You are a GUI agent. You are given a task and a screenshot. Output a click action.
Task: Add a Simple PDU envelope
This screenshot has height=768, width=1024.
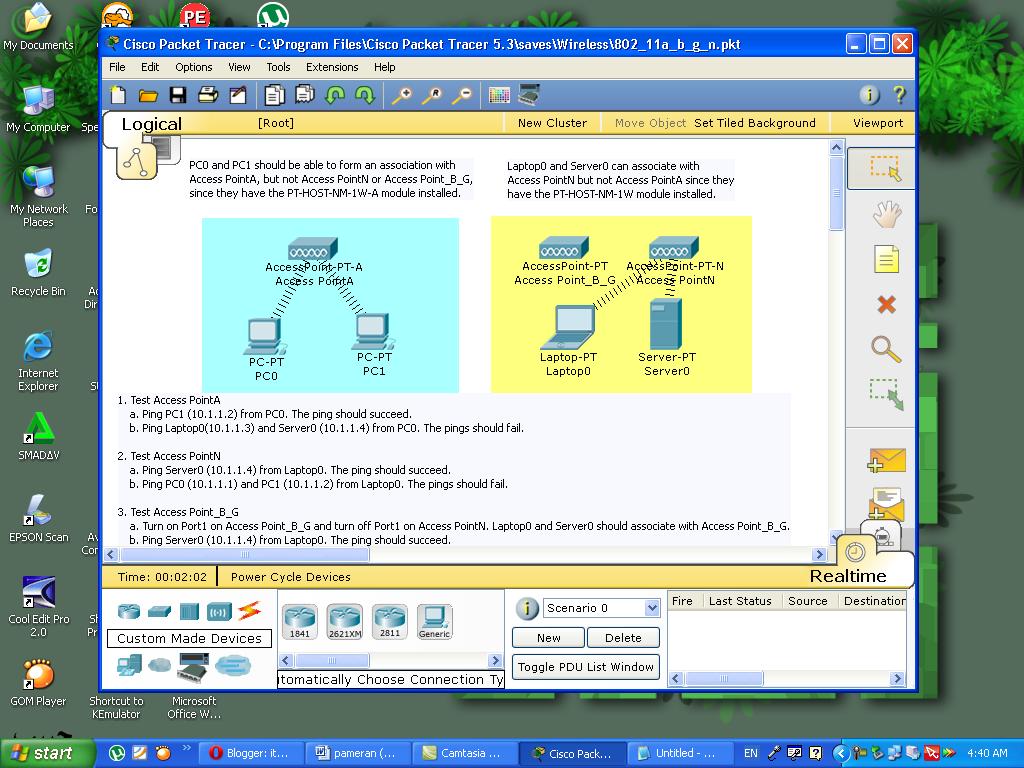coord(886,460)
